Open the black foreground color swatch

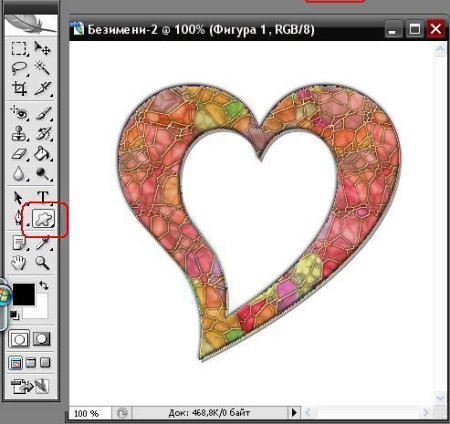tap(24, 294)
